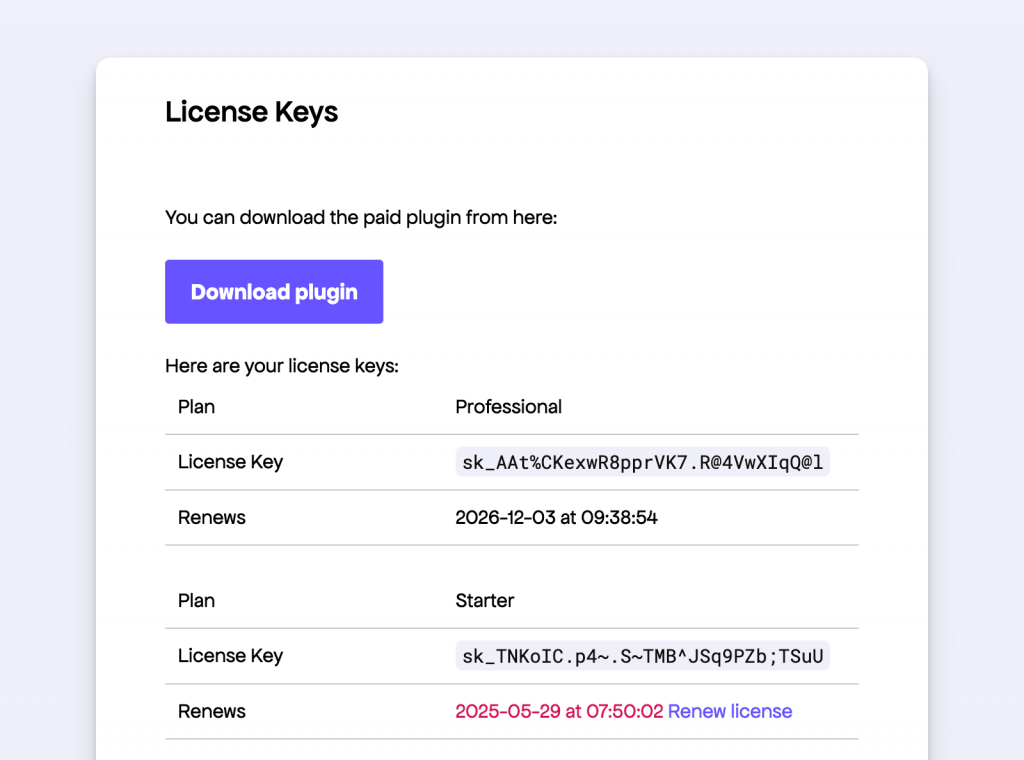The image size is (1024, 760).
Task: Click the License Key label of the second table
Action: pyautogui.click(x=230, y=655)
